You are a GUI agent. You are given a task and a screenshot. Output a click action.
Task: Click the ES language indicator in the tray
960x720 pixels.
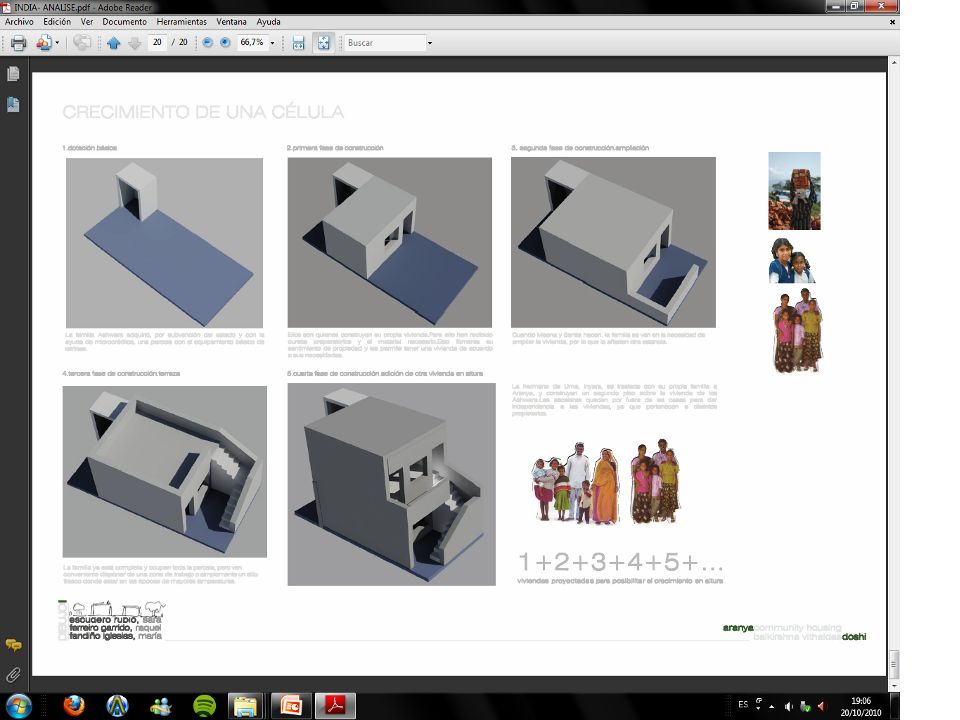(x=743, y=705)
